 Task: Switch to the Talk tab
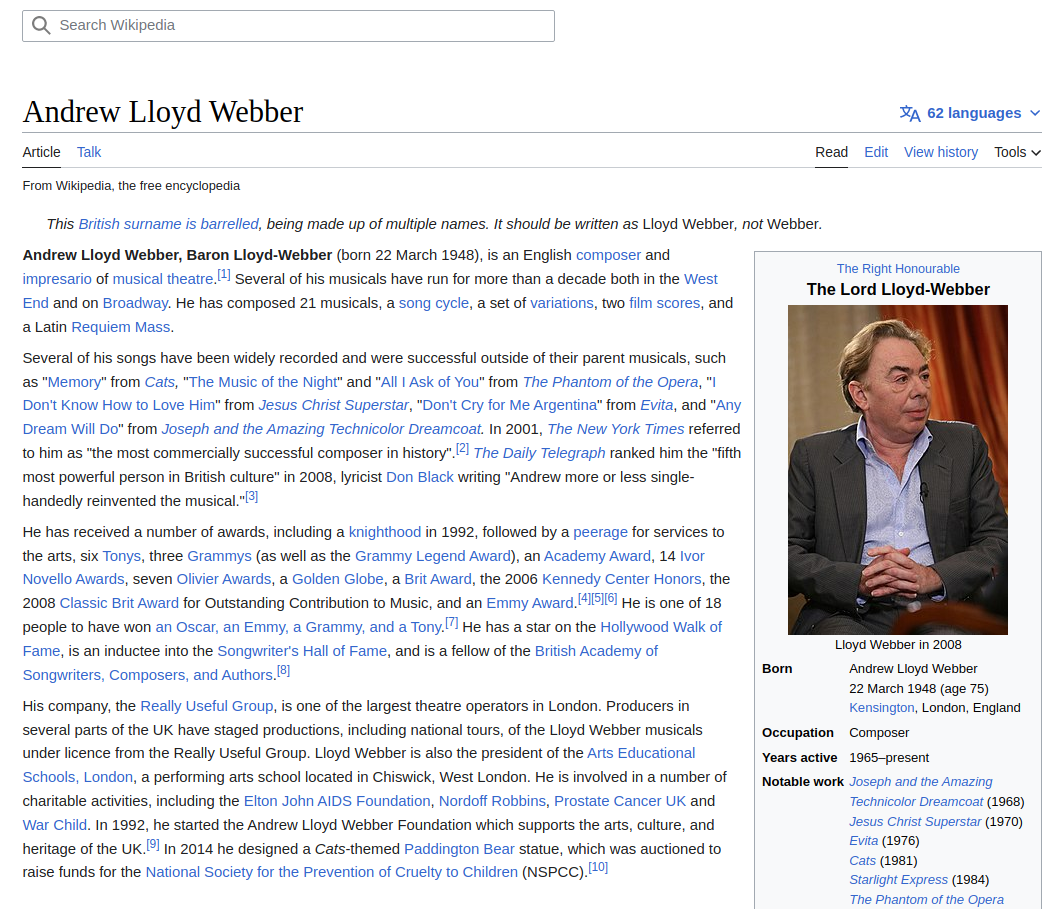click(89, 152)
